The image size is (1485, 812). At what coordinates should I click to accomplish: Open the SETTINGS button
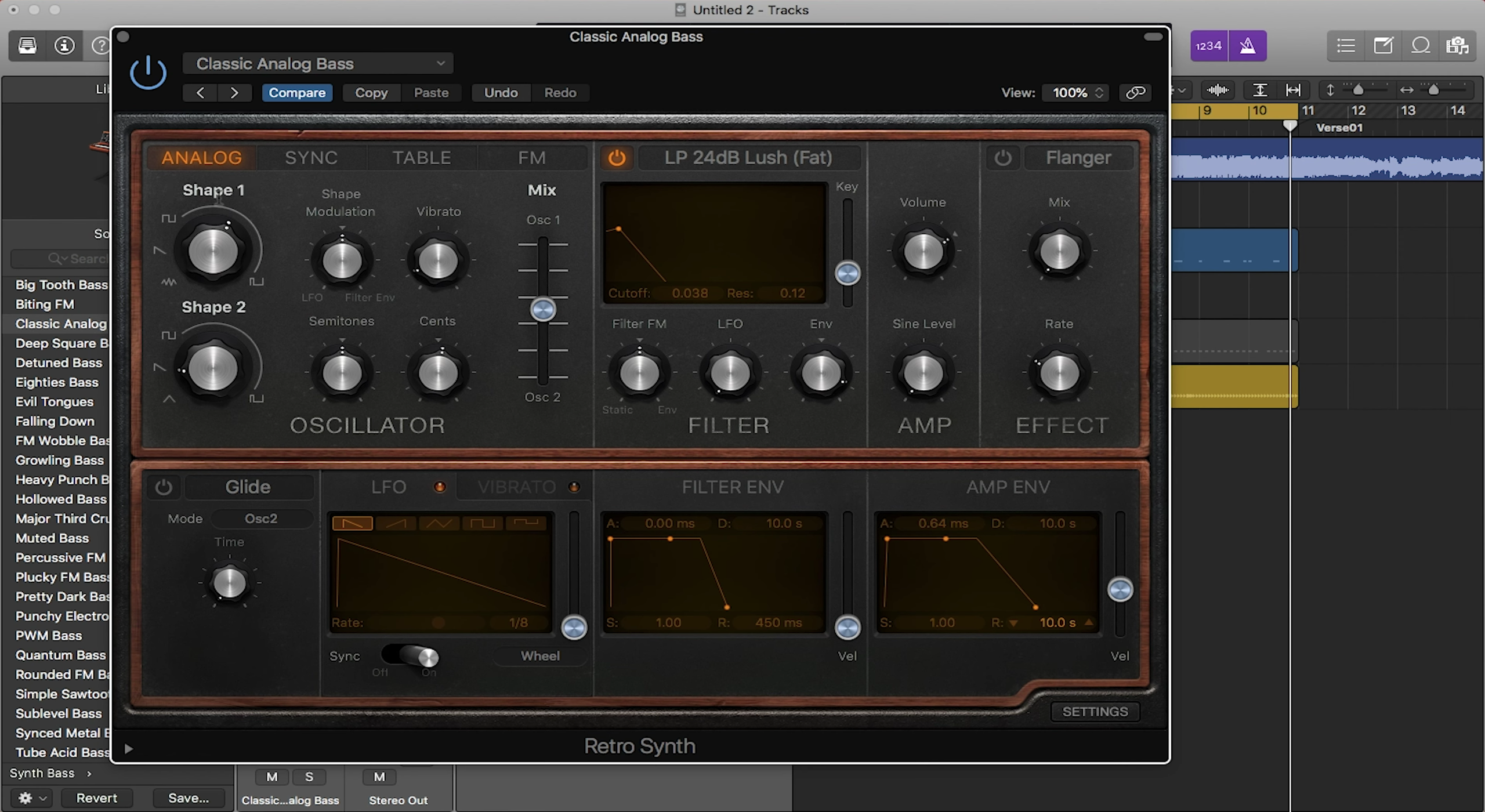click(1095, 712)
